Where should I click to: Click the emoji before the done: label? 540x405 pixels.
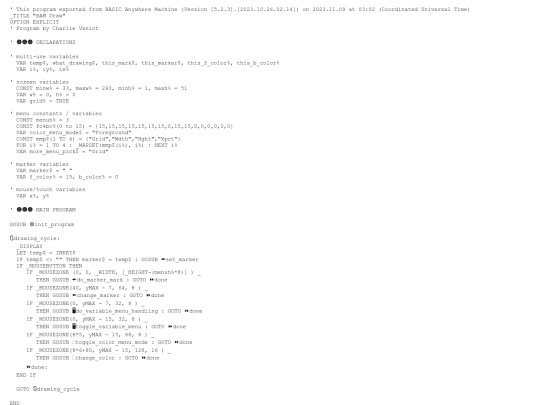pos(28,367)
